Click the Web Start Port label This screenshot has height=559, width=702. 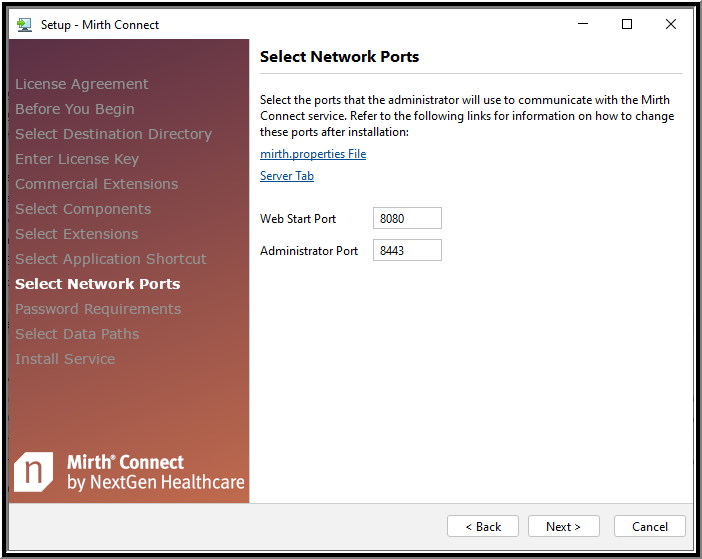(x=298, y=219)
